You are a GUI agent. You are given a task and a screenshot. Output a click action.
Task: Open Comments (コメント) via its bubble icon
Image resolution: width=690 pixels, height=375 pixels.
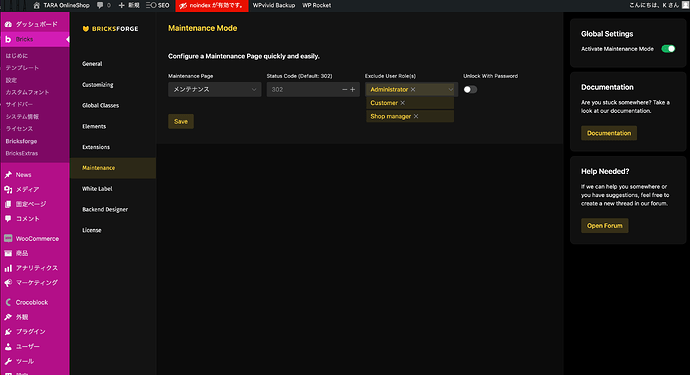coord(8,218)
